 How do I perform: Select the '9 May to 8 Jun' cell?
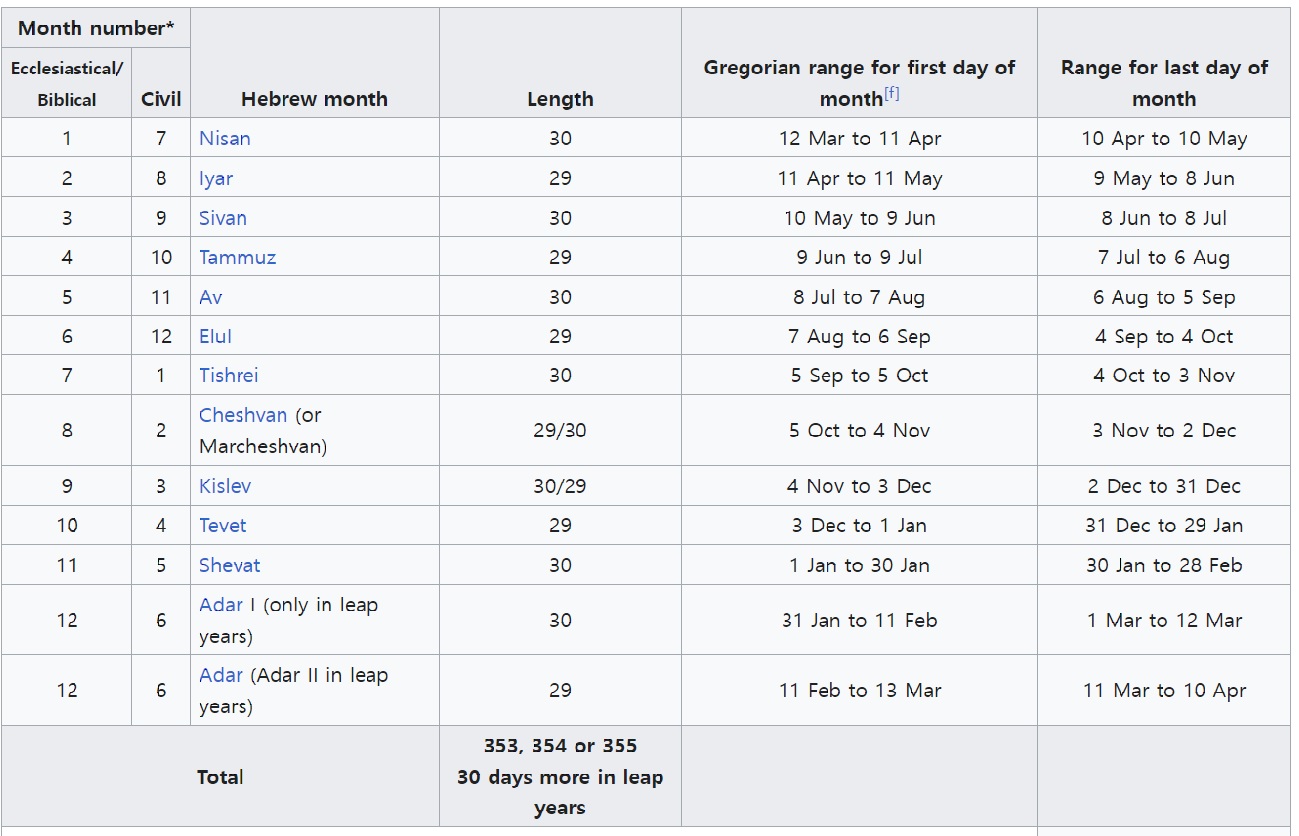1164,178
